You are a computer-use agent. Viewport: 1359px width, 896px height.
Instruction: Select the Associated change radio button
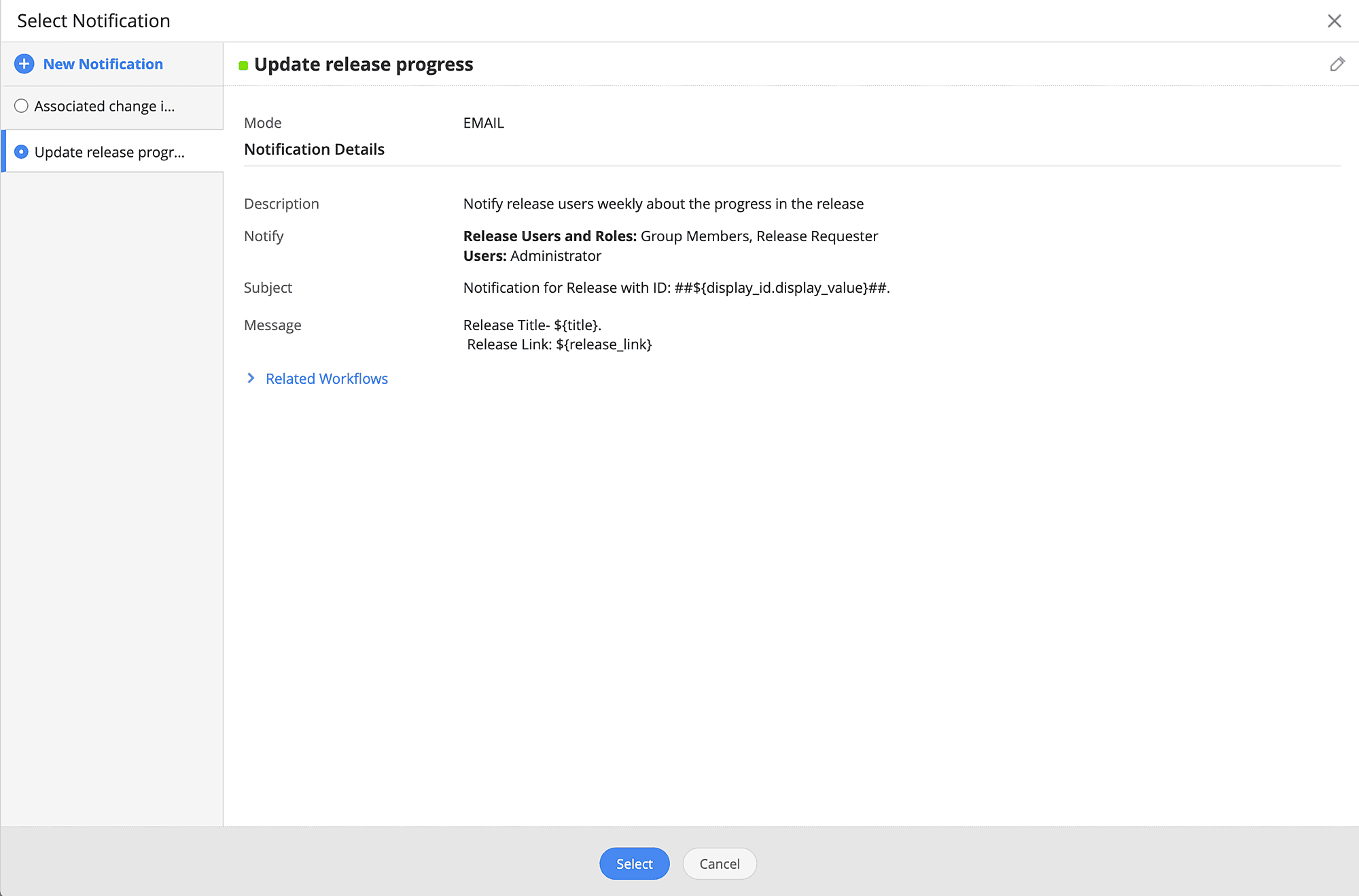(22, 106)
